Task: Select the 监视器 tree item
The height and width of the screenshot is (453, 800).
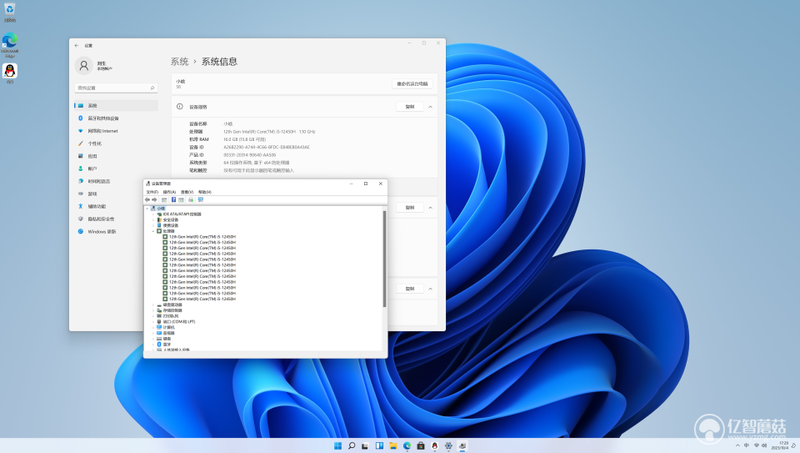Action: (169, 333)
